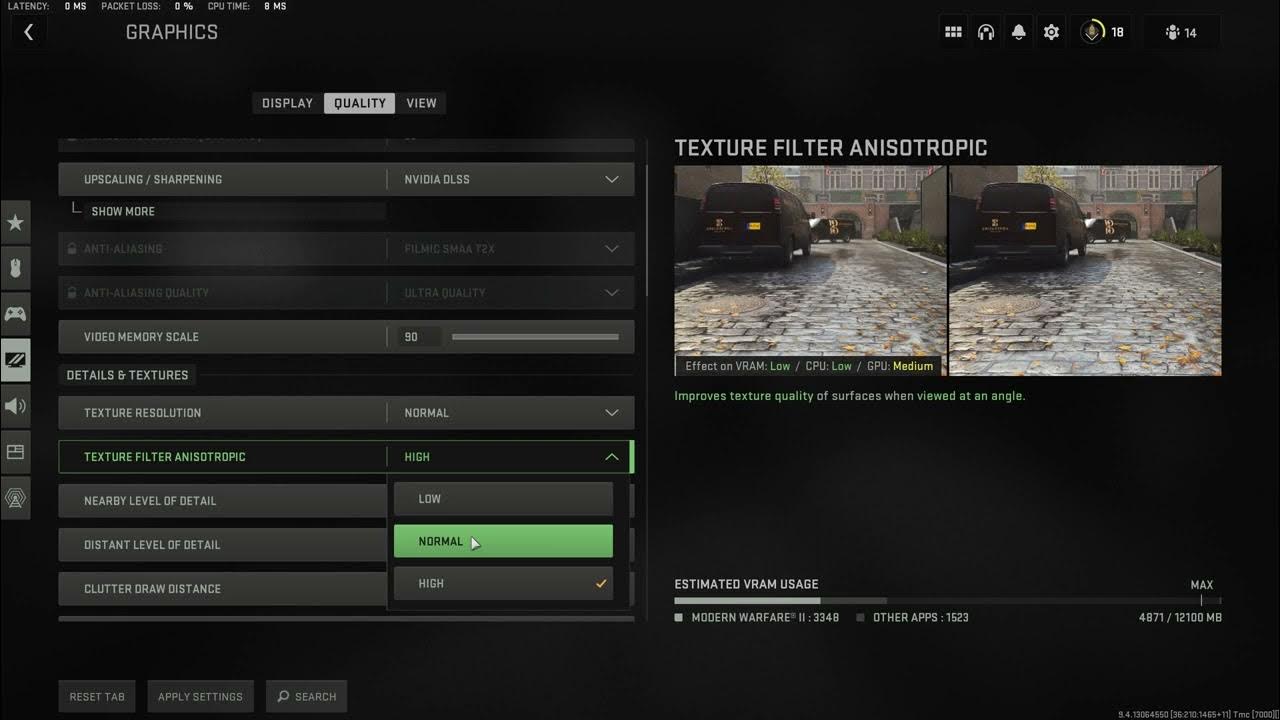
Task: Open Keyboard and Mouse sidebar icon
Action: point(15,268)
